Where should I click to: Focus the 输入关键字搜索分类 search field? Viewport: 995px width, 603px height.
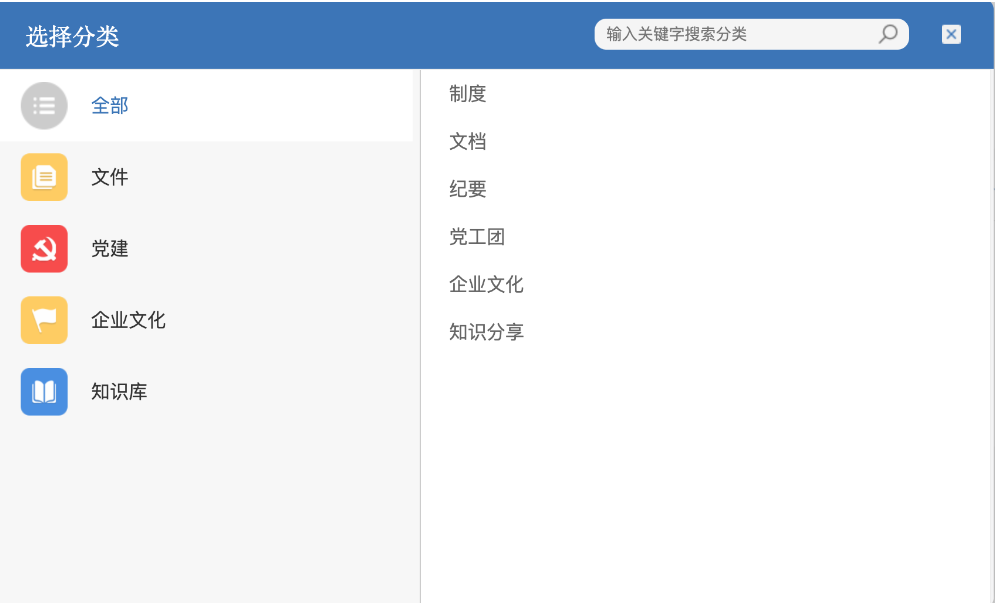(735, 34)
